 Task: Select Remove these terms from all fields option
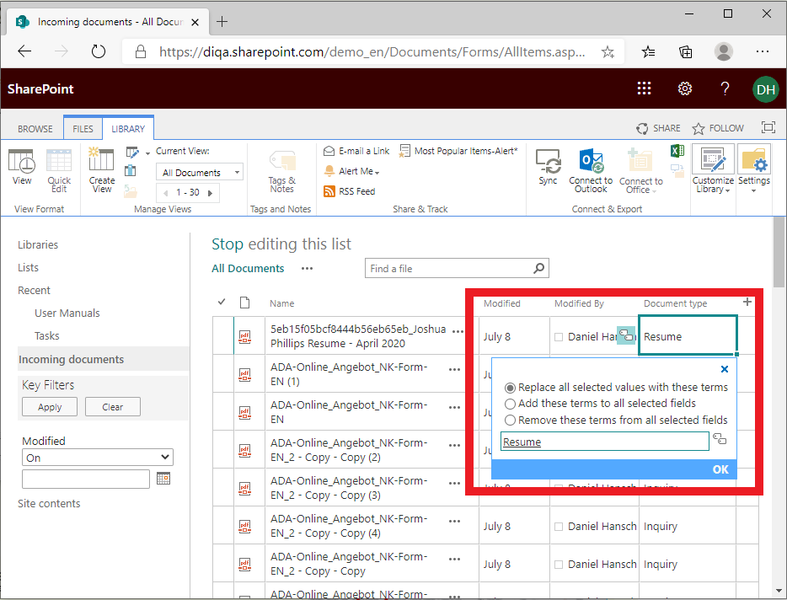pos(510,420)
